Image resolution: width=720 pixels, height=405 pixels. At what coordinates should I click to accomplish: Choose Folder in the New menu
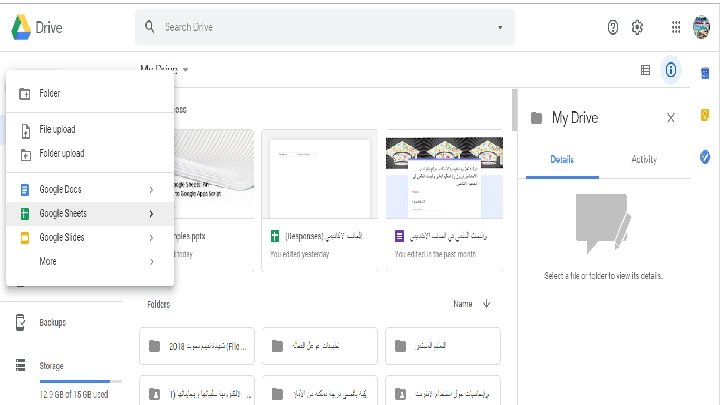(90, 94)
